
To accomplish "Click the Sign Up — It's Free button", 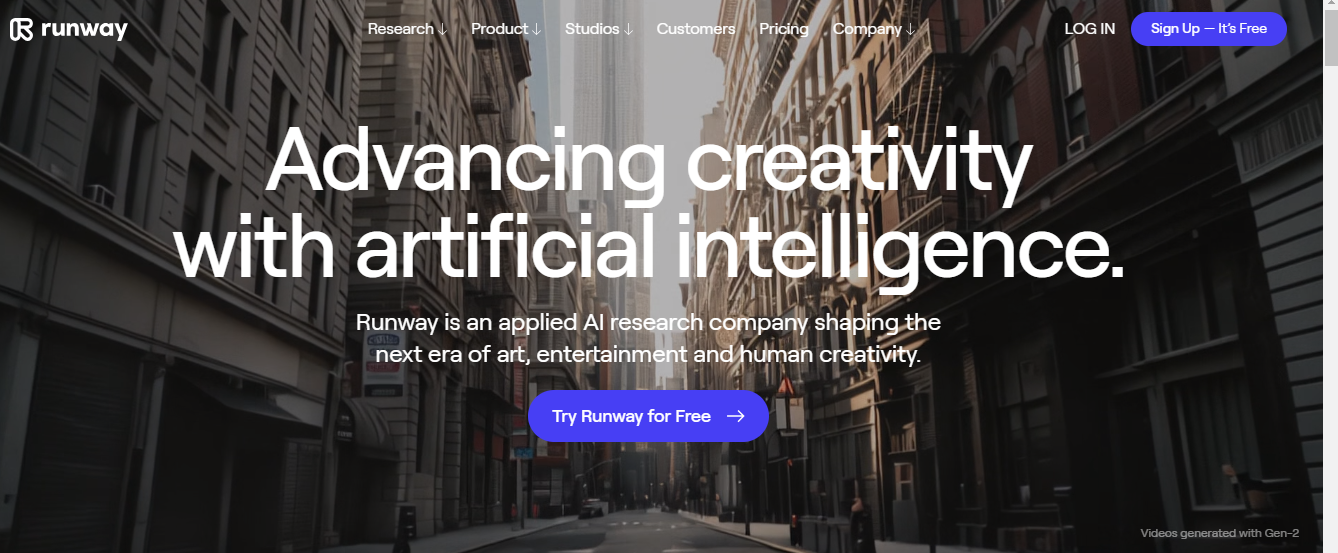I will click(x=1209, y=29).
